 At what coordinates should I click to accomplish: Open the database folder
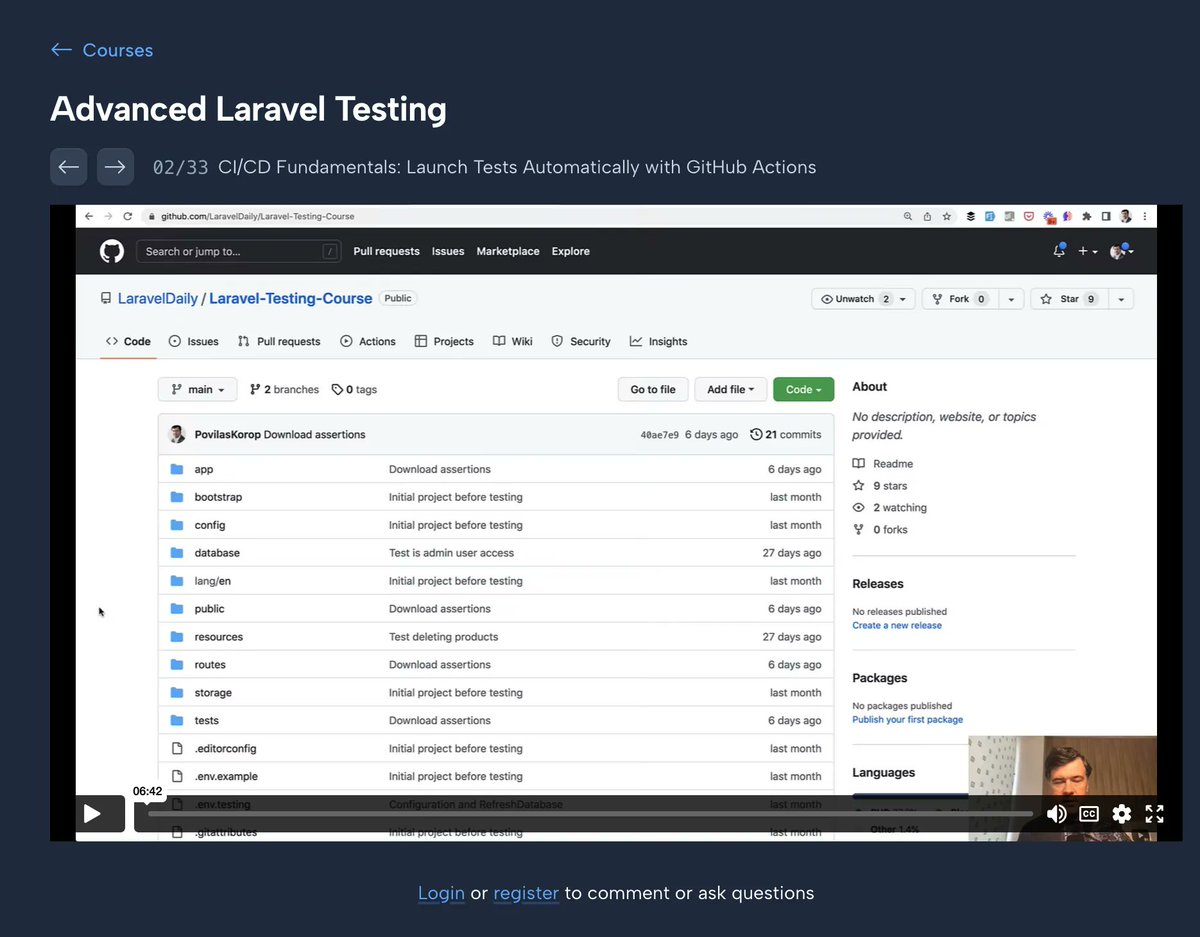pyautogui.click(x=217, y=553)
